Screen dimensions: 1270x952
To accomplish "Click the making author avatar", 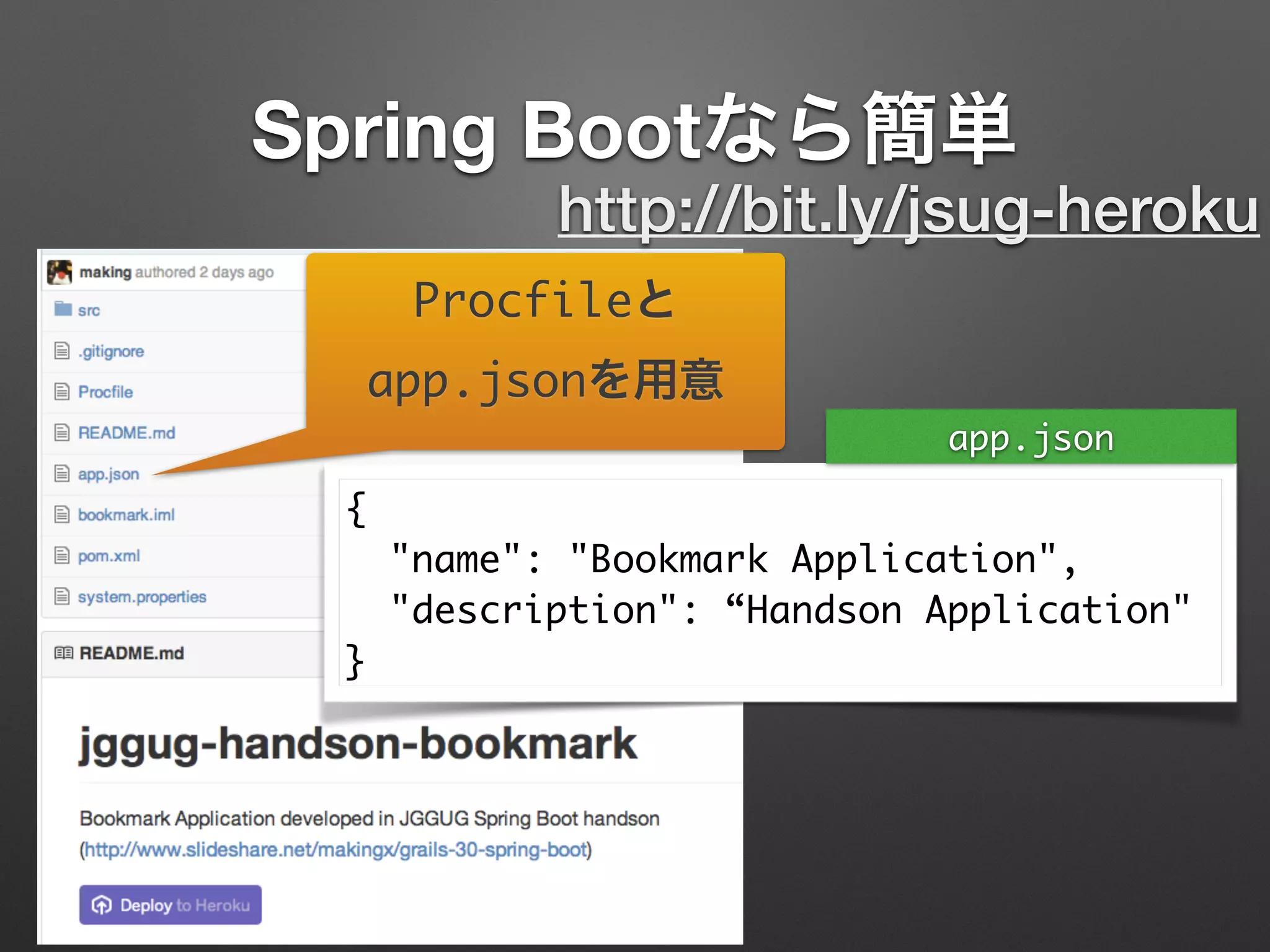I will pyautogui.click(x=60, y=272).
